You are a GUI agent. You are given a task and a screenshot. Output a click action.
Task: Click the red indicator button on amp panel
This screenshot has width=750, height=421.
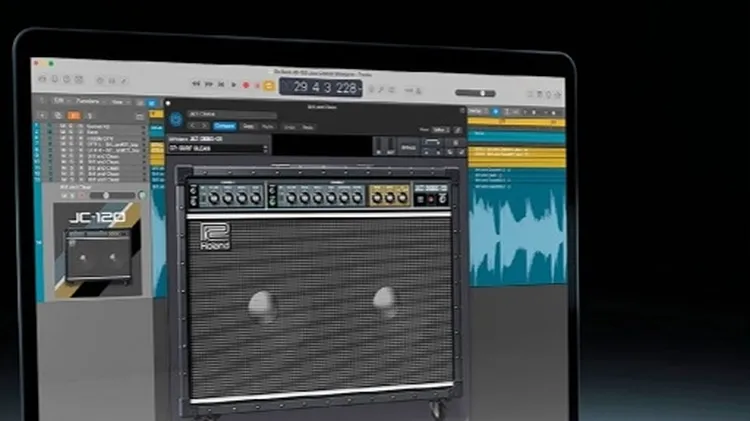(x=431, y=199)
